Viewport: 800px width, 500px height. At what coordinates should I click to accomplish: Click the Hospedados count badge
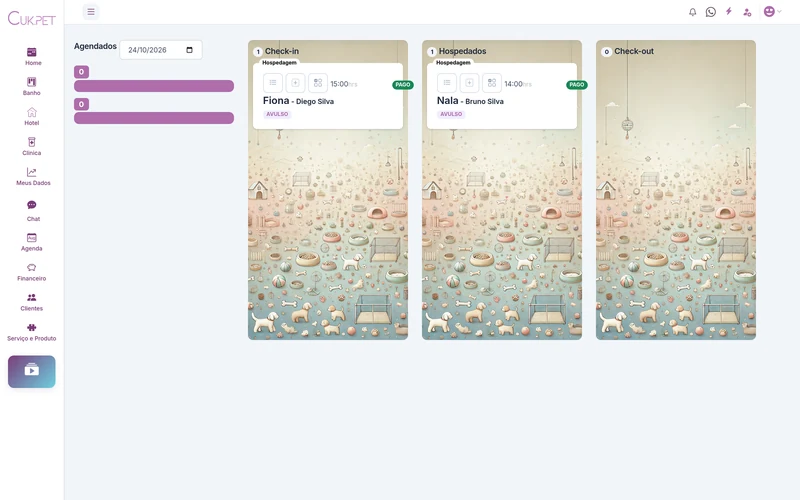point(432,52)
